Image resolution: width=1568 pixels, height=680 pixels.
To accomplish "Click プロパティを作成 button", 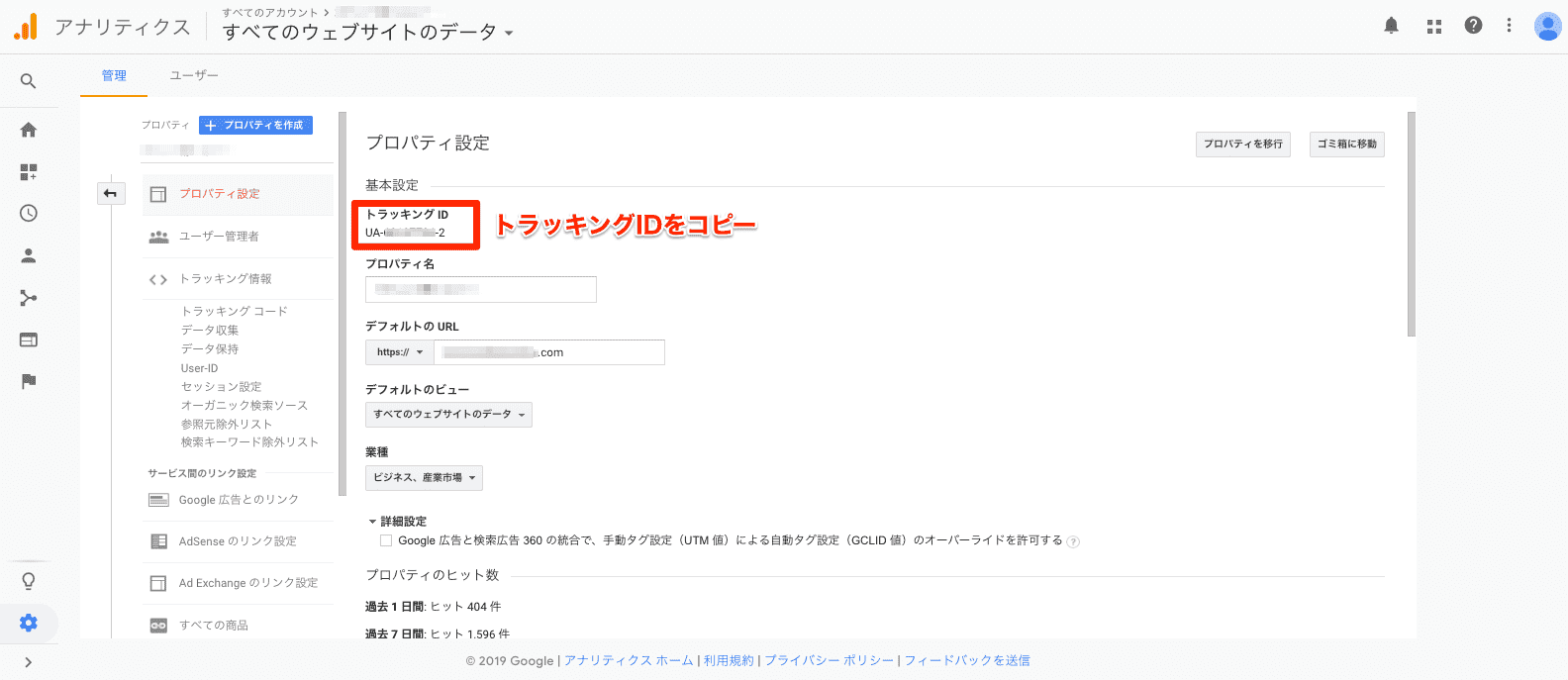I will click(x=255, y=125).
